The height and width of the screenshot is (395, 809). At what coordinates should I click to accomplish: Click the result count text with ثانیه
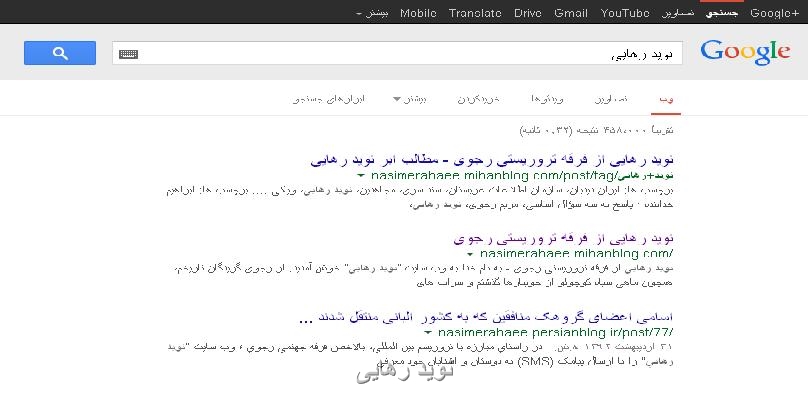596,130
